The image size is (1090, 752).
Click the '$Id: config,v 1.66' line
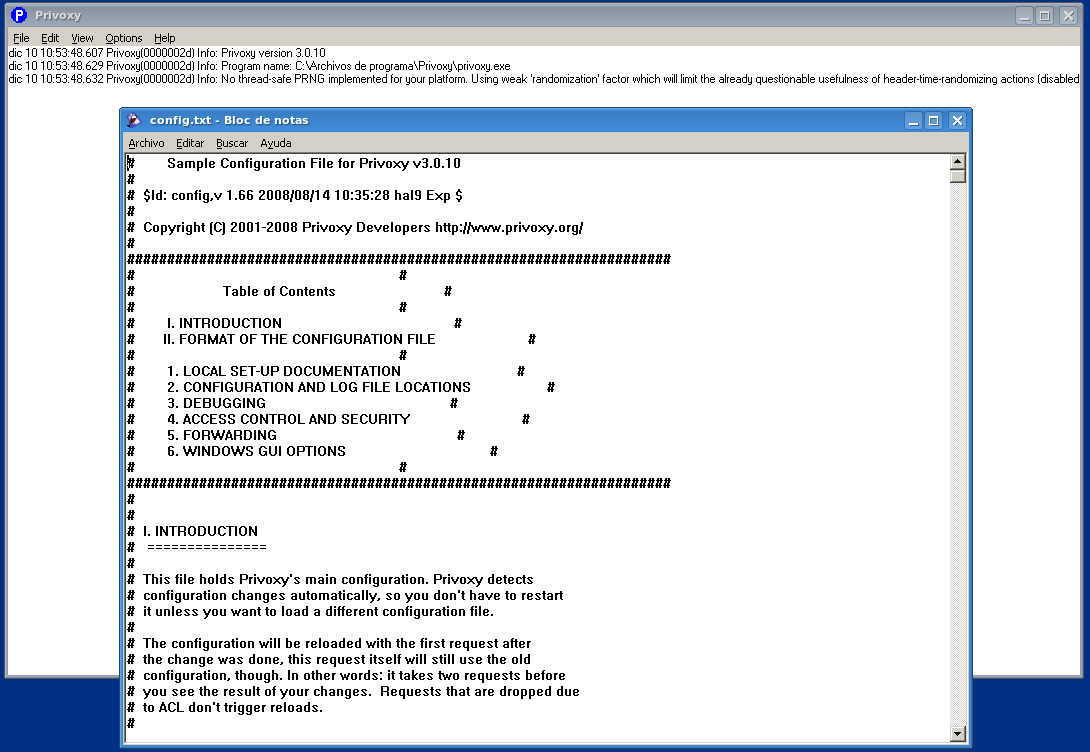[x=302, y=195]
